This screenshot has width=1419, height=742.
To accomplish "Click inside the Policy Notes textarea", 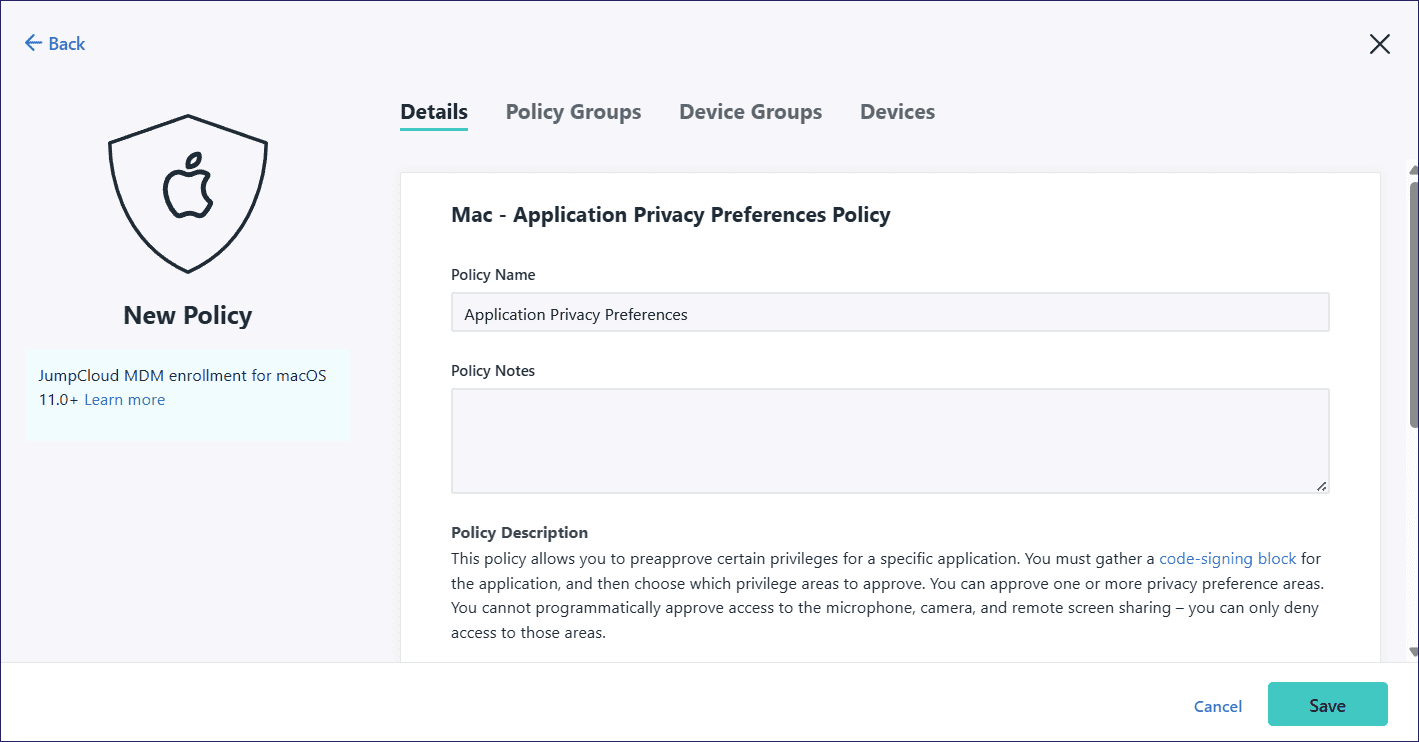I will tap(890, 440).
